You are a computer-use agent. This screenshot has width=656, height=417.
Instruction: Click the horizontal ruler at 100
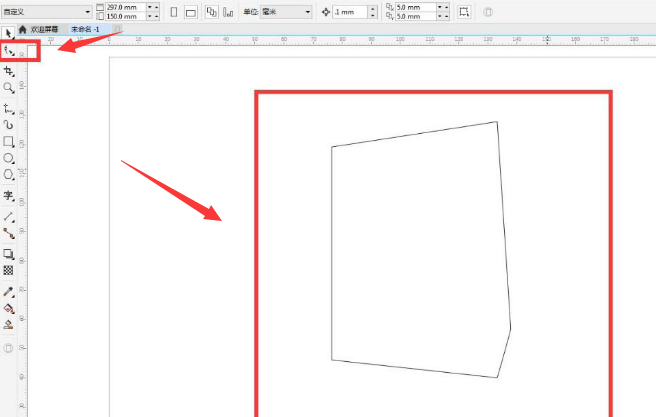click(x=400, y=40)
